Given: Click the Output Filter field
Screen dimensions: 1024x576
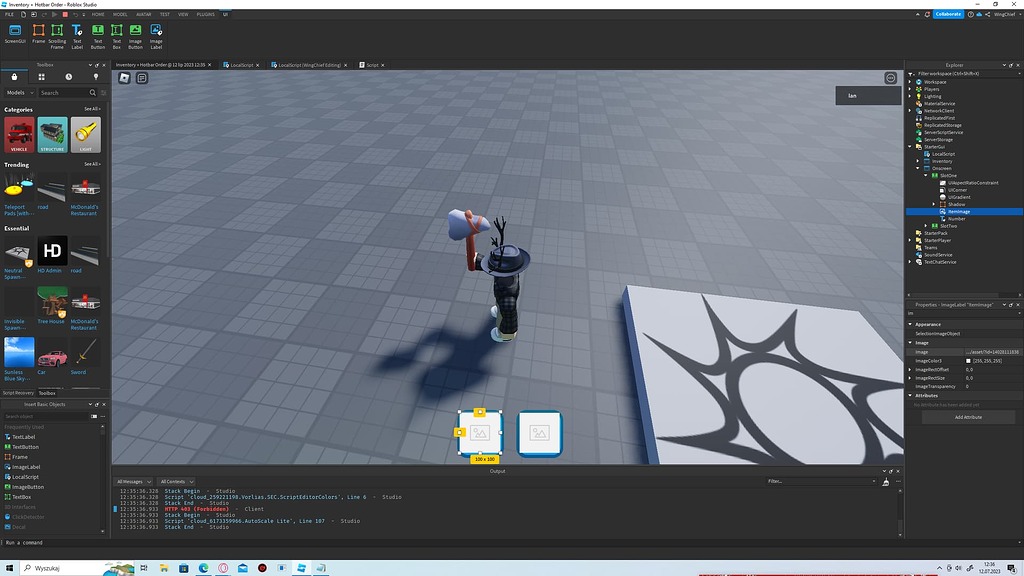Looking at the screenshot, I should pos(822,481).
